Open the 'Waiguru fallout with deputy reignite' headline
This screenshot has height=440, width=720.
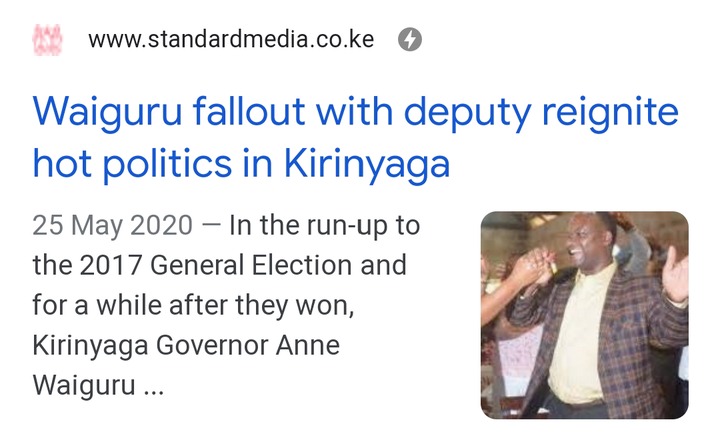click(x=355, y=112)
